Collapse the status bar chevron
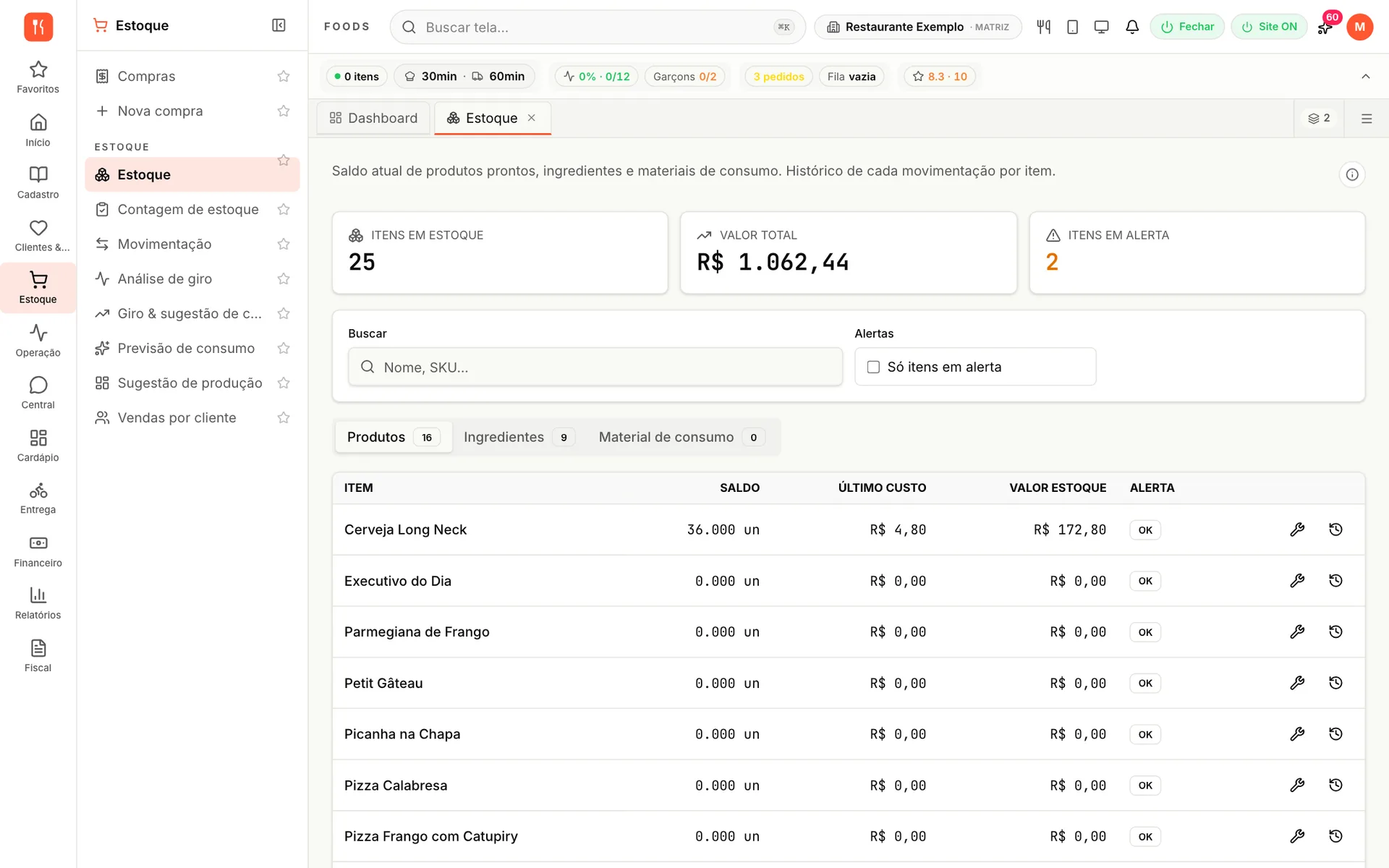The width and height of the screenshot is (1389, 868). [1366, 76]
